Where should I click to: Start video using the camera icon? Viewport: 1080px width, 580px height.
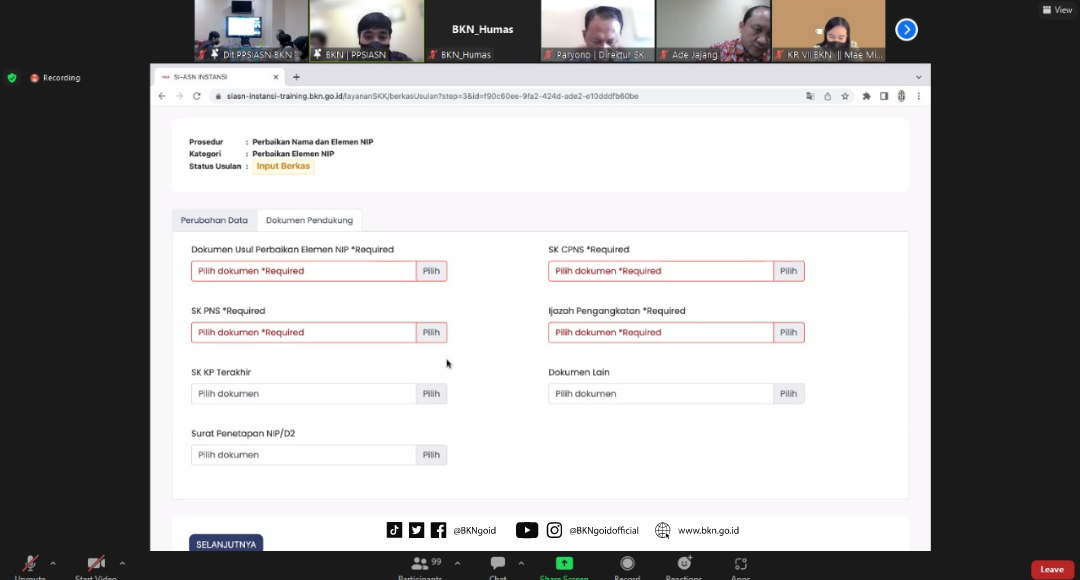[96, 565]
